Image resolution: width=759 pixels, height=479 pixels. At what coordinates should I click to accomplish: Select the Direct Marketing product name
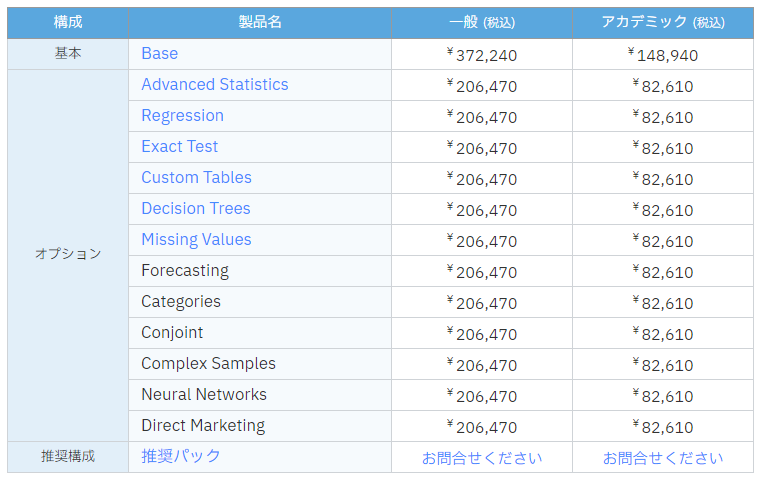point(203,425)
